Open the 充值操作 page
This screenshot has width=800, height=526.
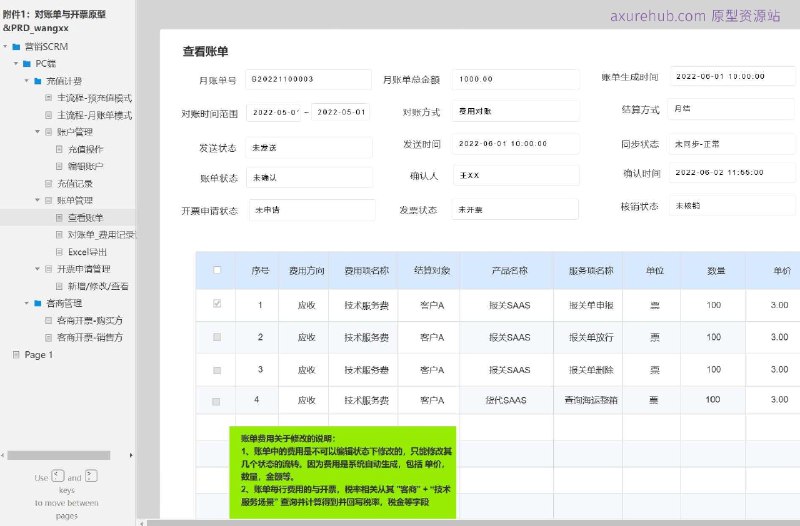(86, 149)
